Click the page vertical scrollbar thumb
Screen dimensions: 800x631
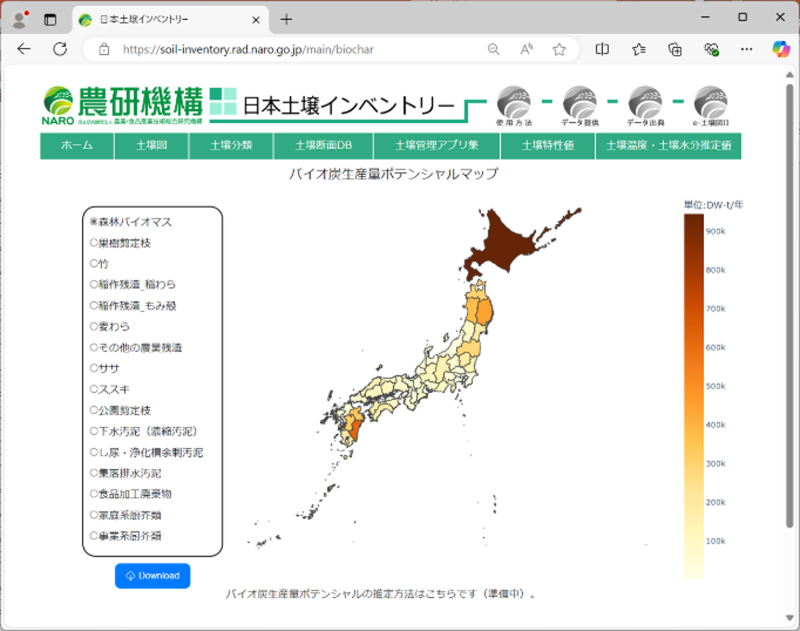coord(789,306)
